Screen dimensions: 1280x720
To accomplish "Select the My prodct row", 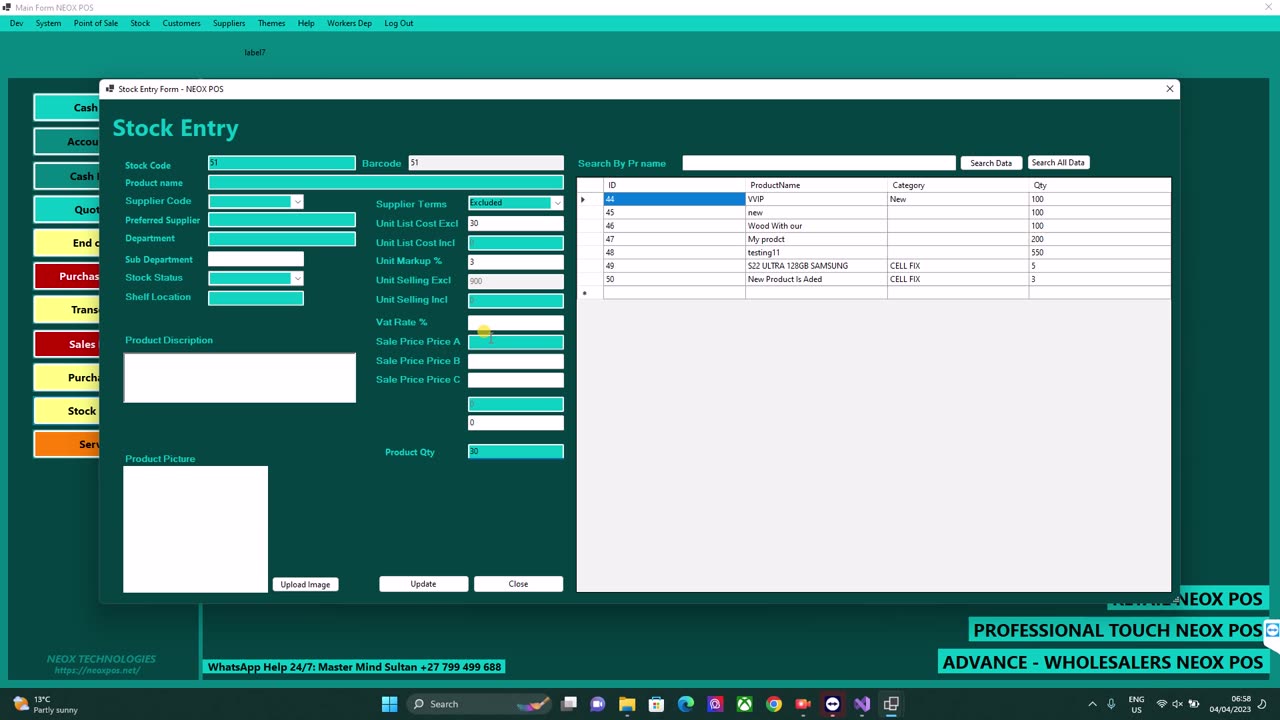I will (874, 239).
